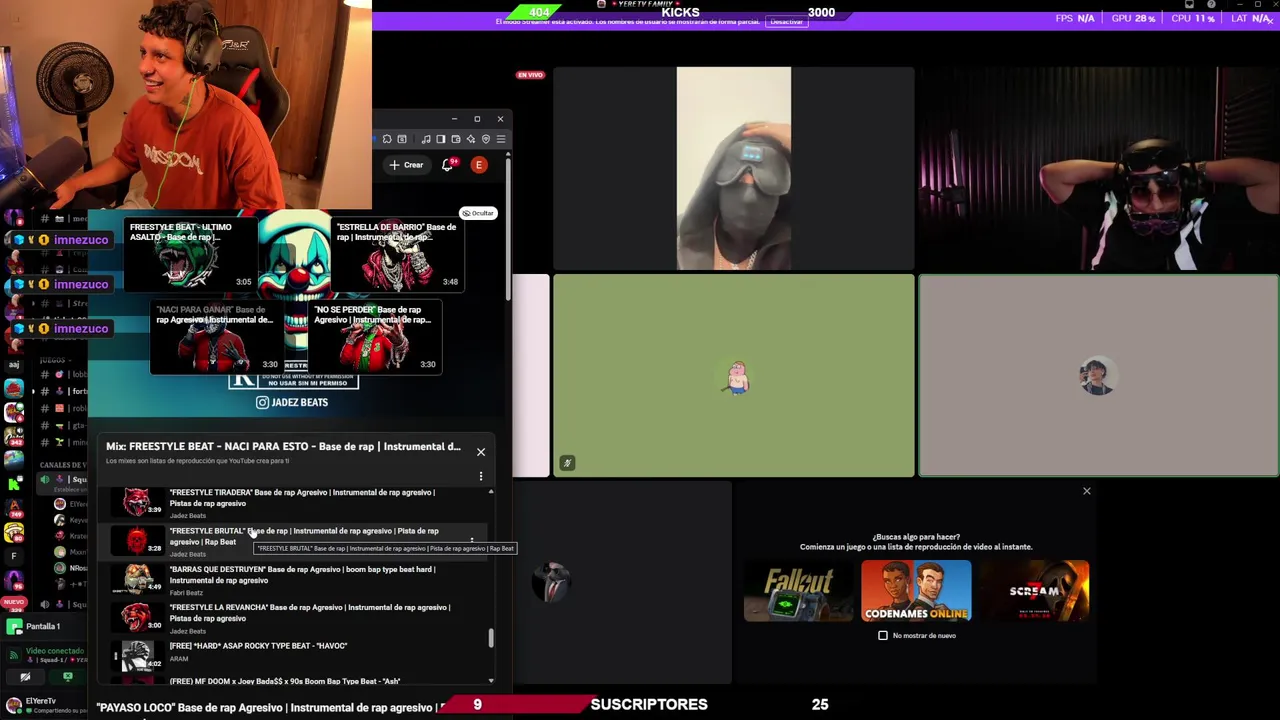
Task: Open the NACI PARA GANAR suggested video card
Action: pyautogui.click(x=216, y=337)
